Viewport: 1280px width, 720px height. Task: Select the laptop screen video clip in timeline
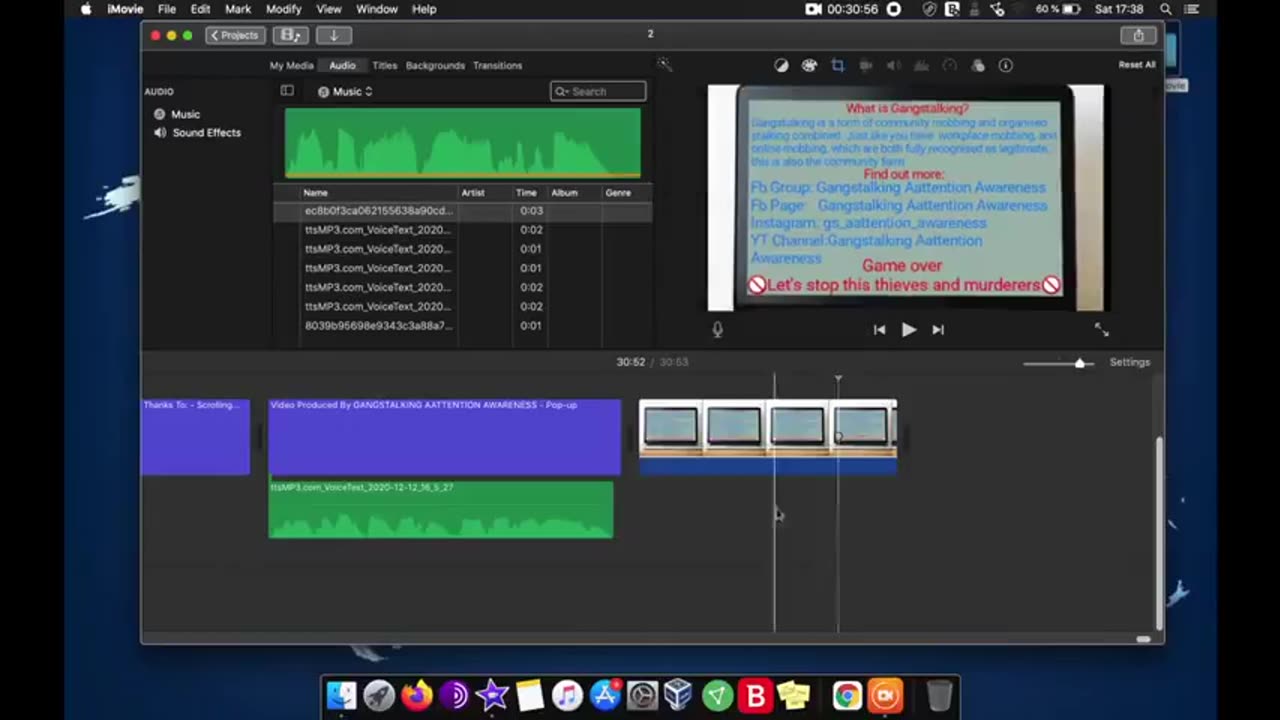coord(768,437)
